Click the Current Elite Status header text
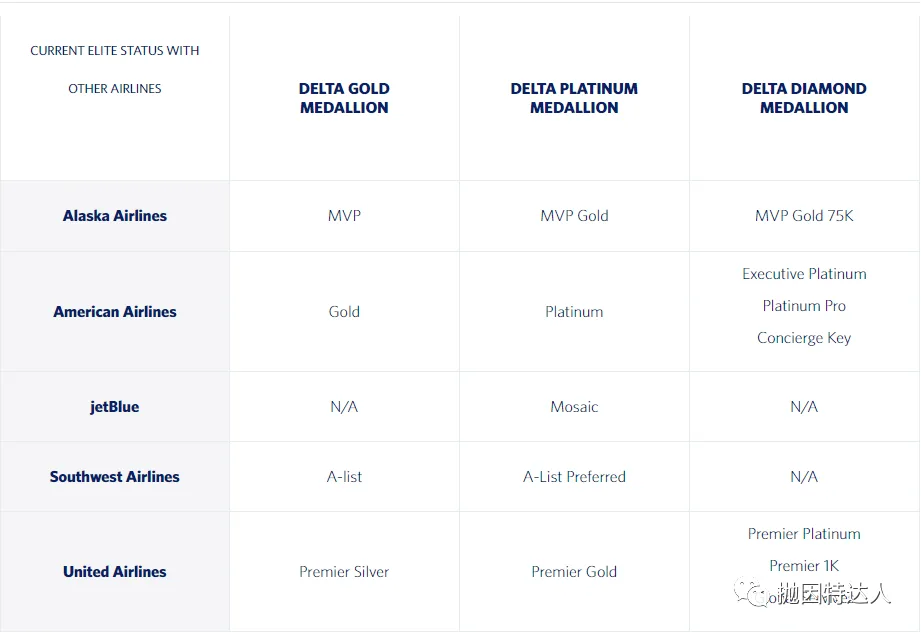This screenshot has width=921, height=634. [115, 69]
